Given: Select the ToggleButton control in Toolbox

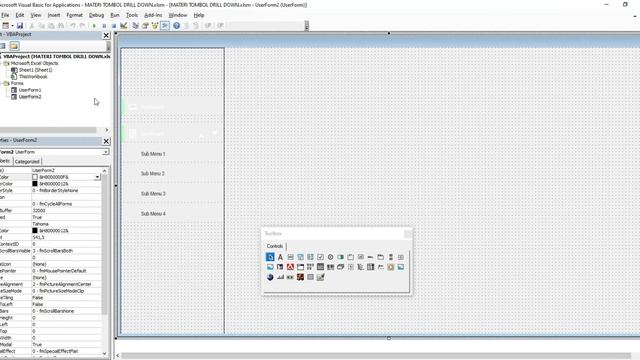Looking at the screenshot, I should click(x=340, y=257).
